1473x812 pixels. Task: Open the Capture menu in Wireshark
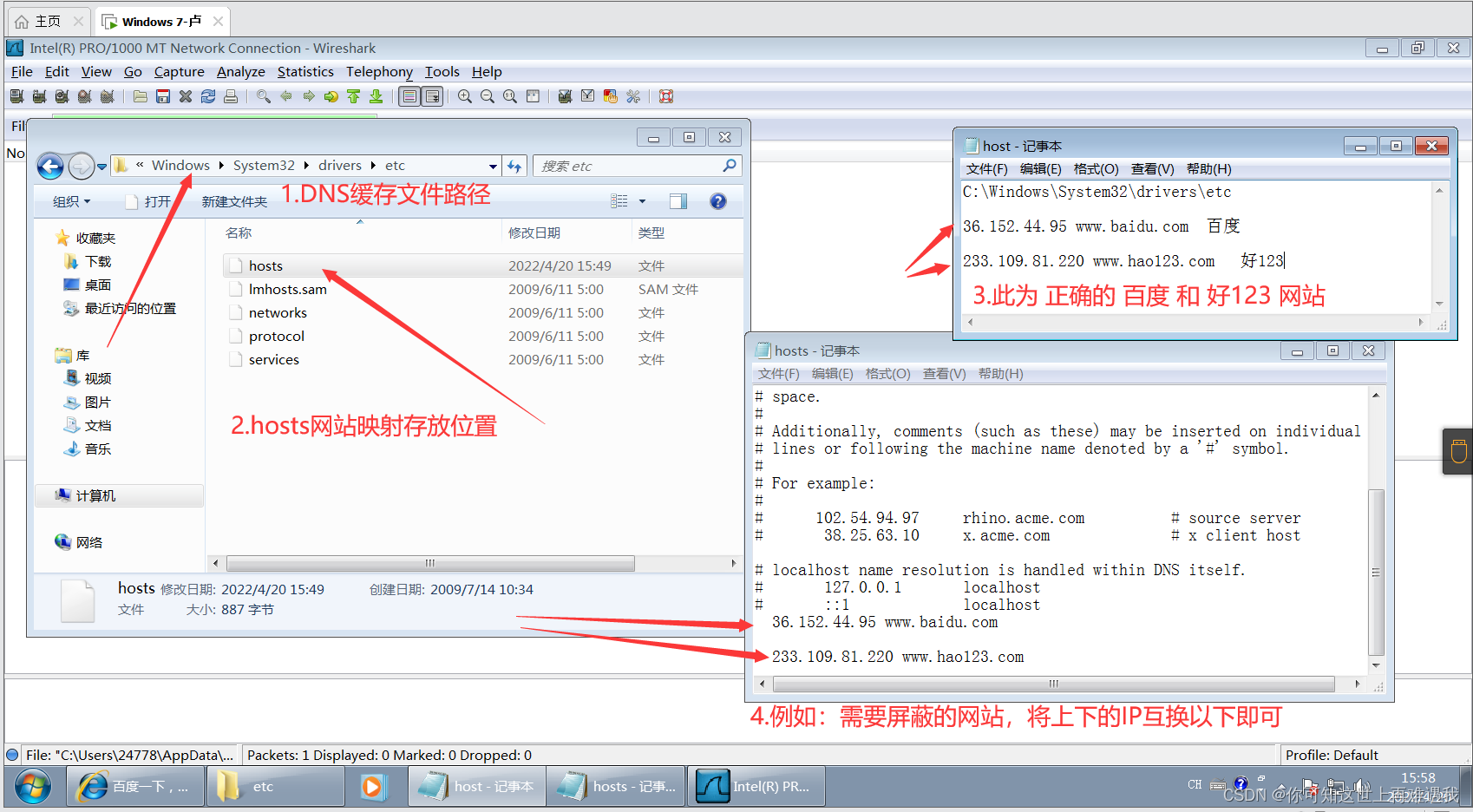tap(180, 72)
